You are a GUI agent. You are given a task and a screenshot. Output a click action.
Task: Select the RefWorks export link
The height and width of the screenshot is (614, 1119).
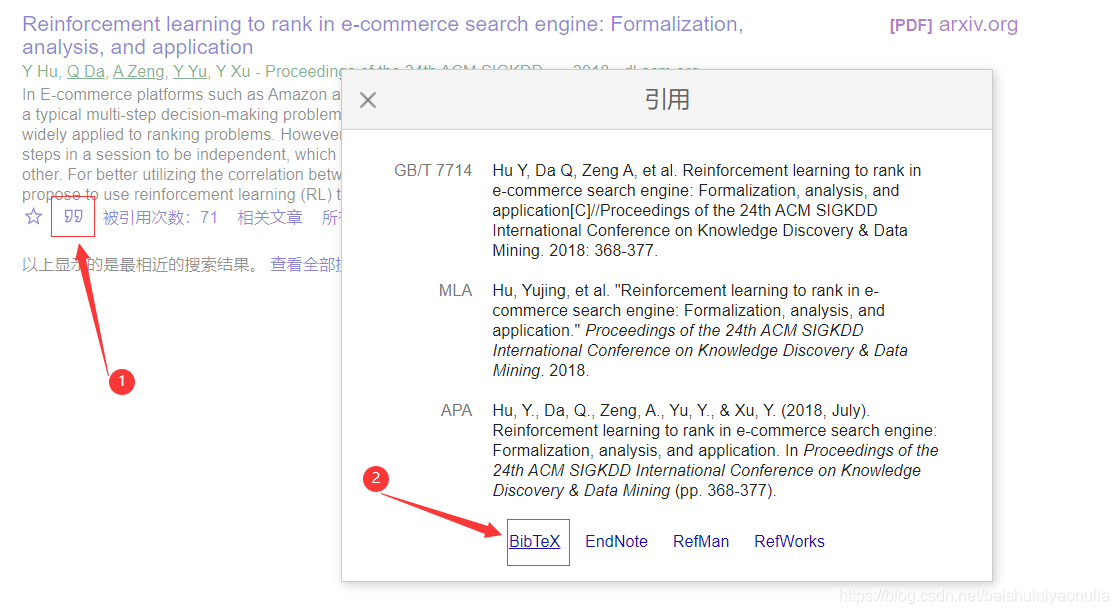(789, 541)
